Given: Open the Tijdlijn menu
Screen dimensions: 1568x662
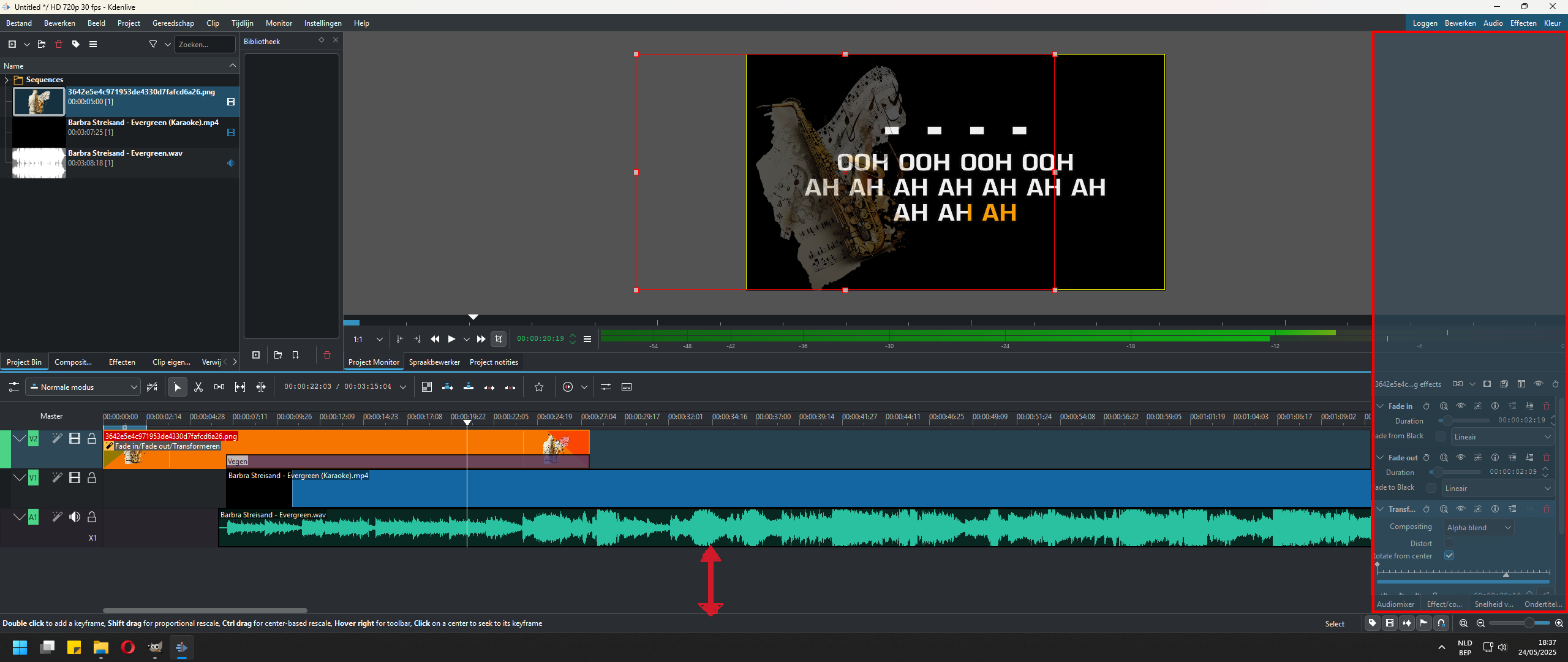Looking at the screenshot, I should tap(243, 23).
